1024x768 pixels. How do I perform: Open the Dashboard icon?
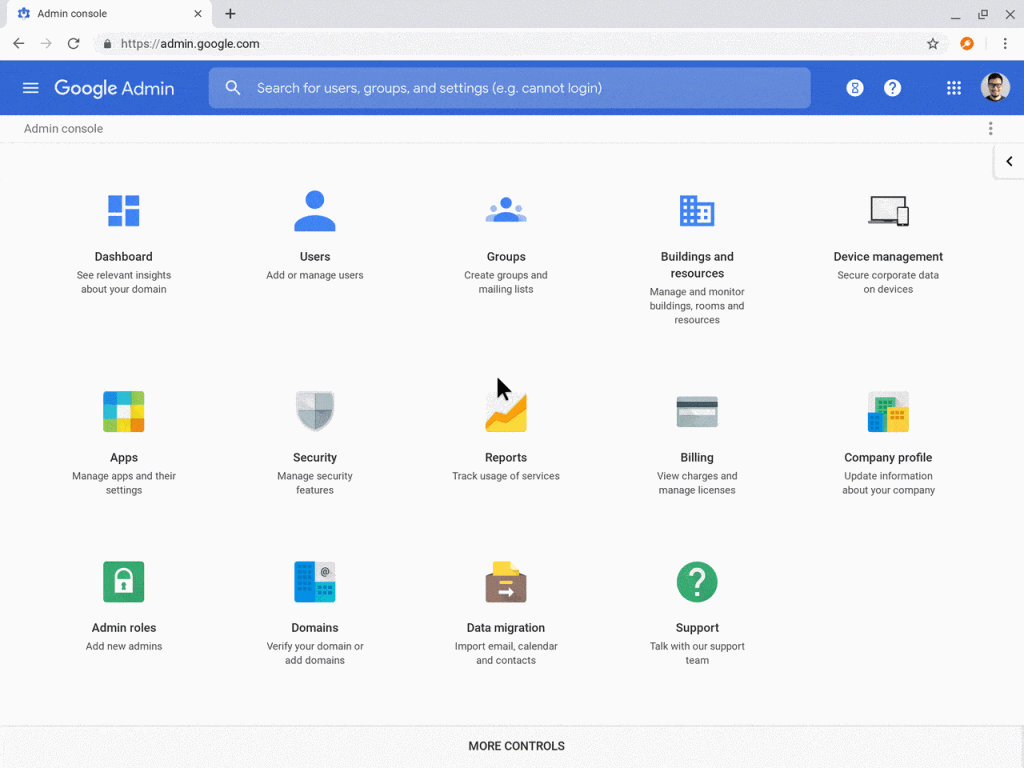pyautogui.click(x=124, y=211)
